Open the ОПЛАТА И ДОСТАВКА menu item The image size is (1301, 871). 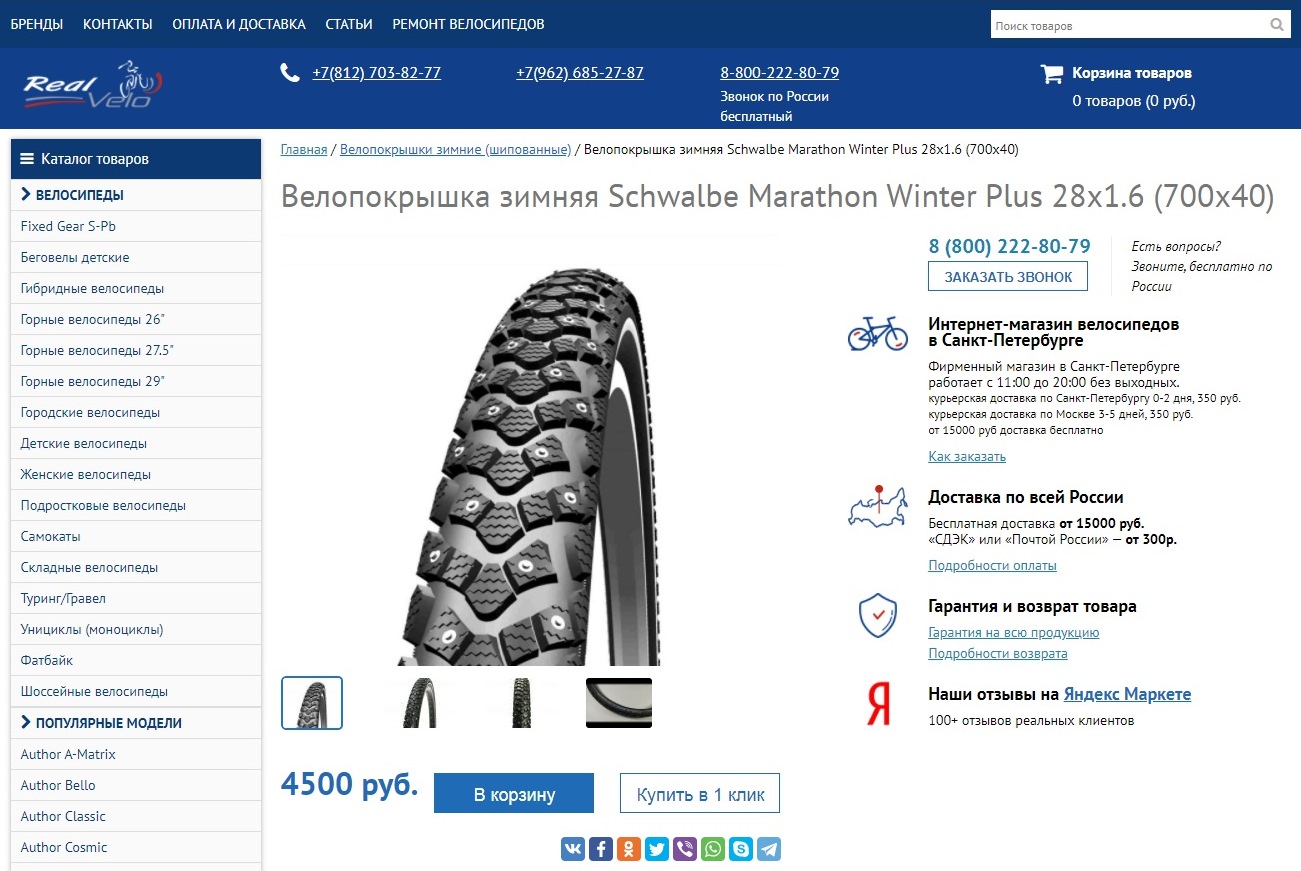click(239, 24)
